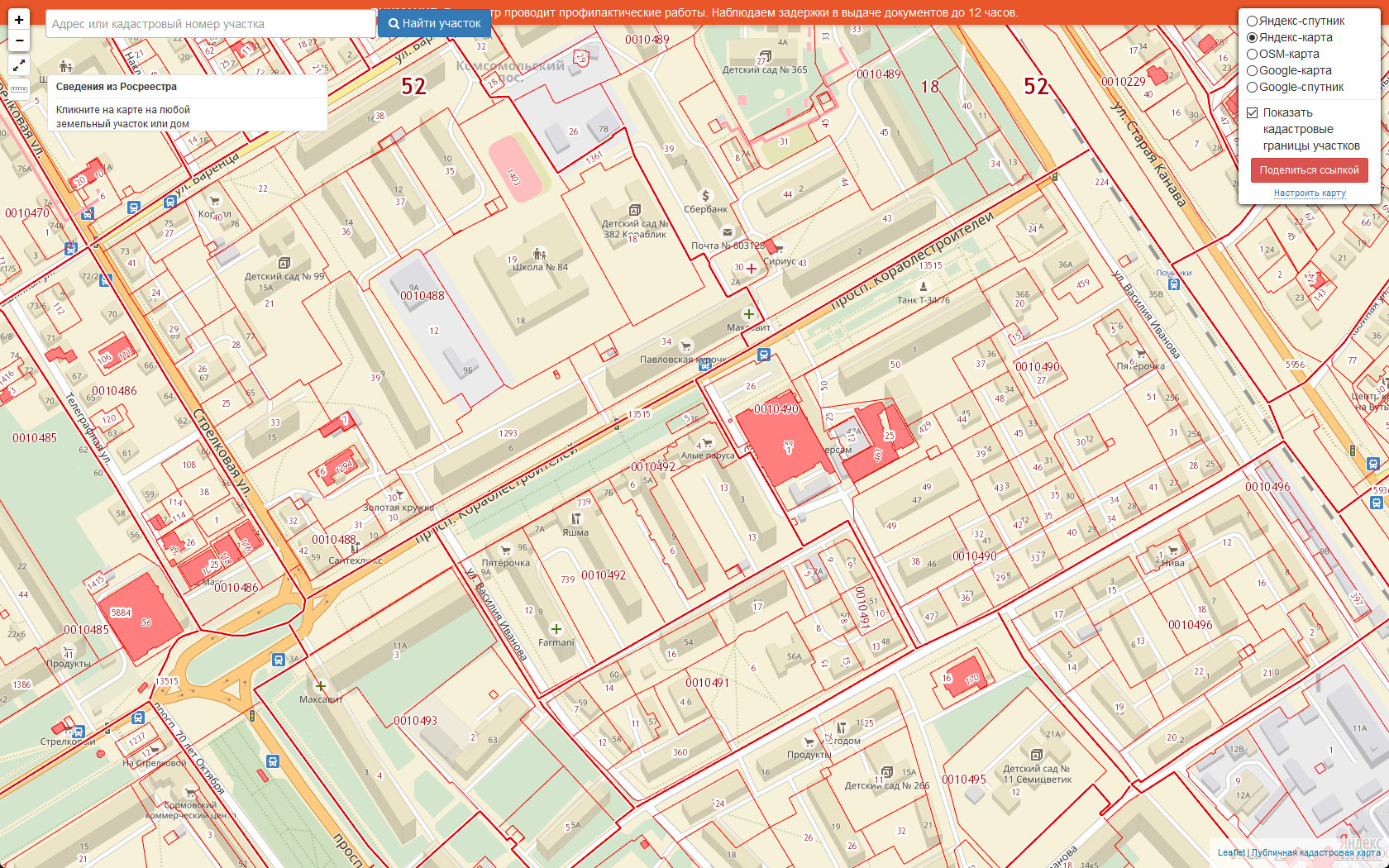Activate the ruler measurement tool
1389x868 pixels.
coord(19,88)
